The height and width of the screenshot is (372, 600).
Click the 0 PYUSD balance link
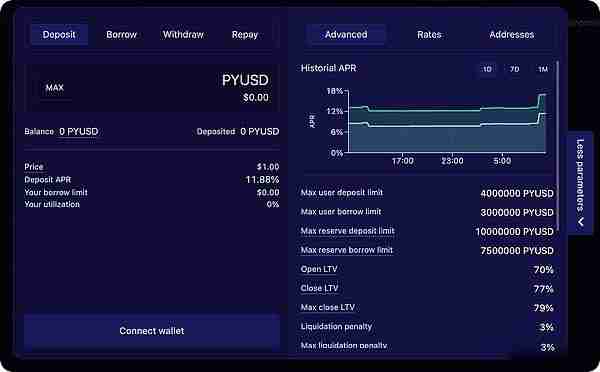[x=79, y=132]
